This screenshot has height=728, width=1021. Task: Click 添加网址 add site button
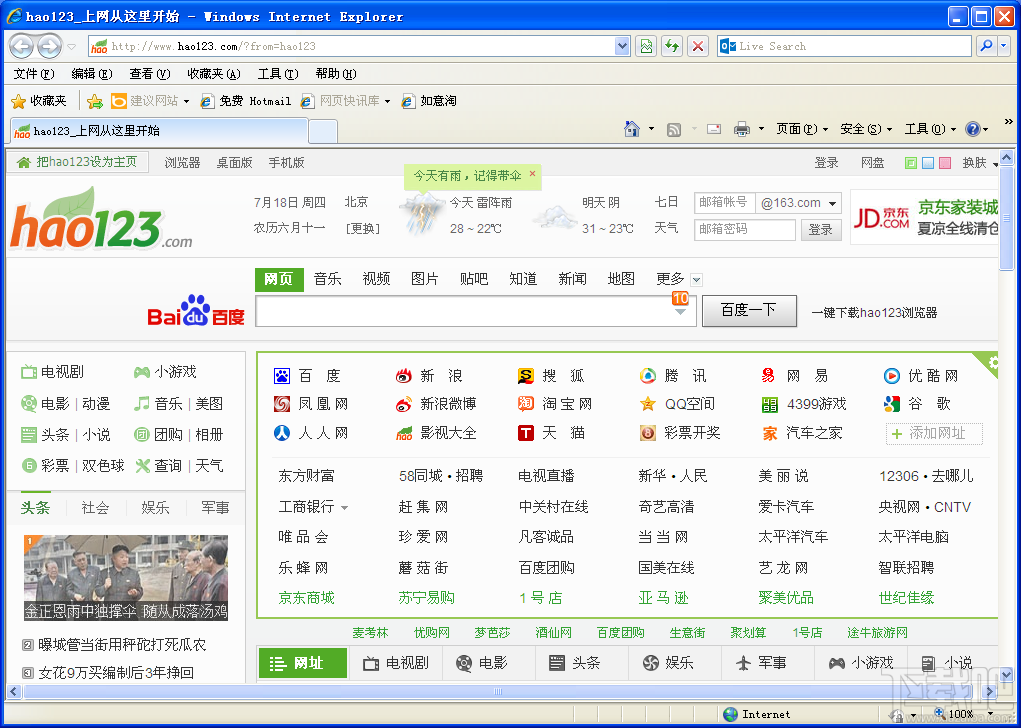934,434
